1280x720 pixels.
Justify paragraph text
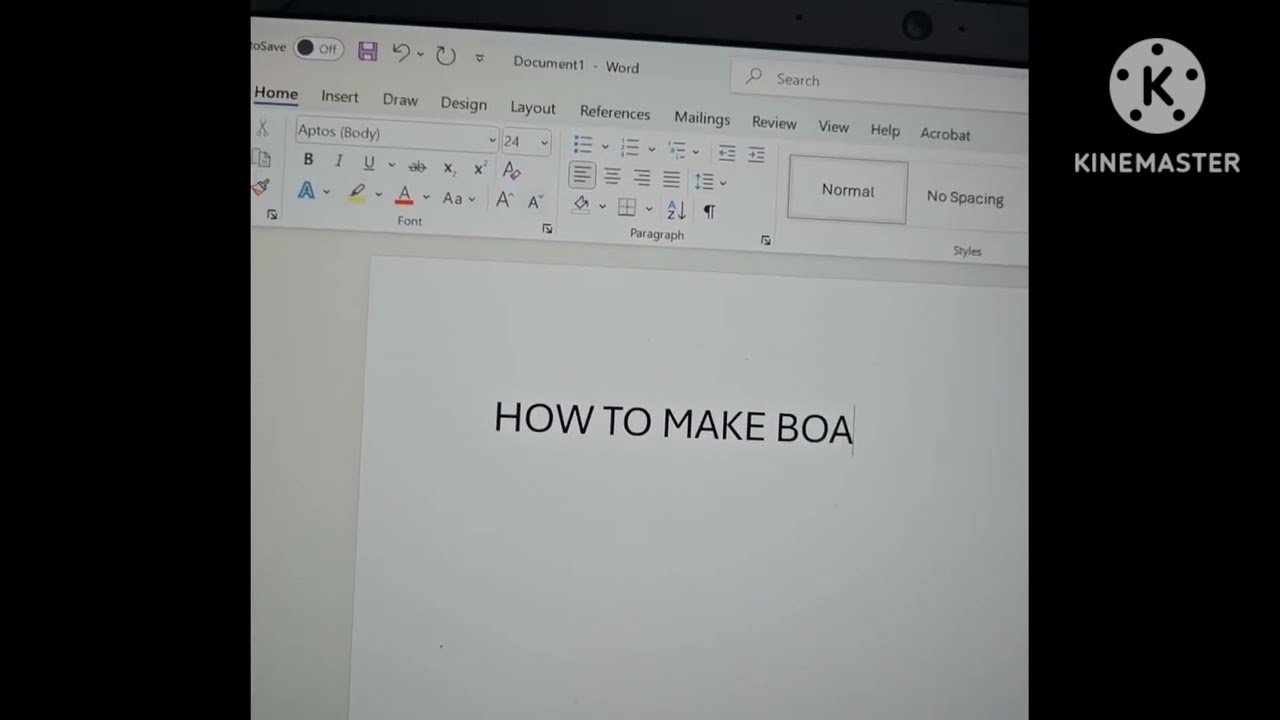[x=672, y=180]
